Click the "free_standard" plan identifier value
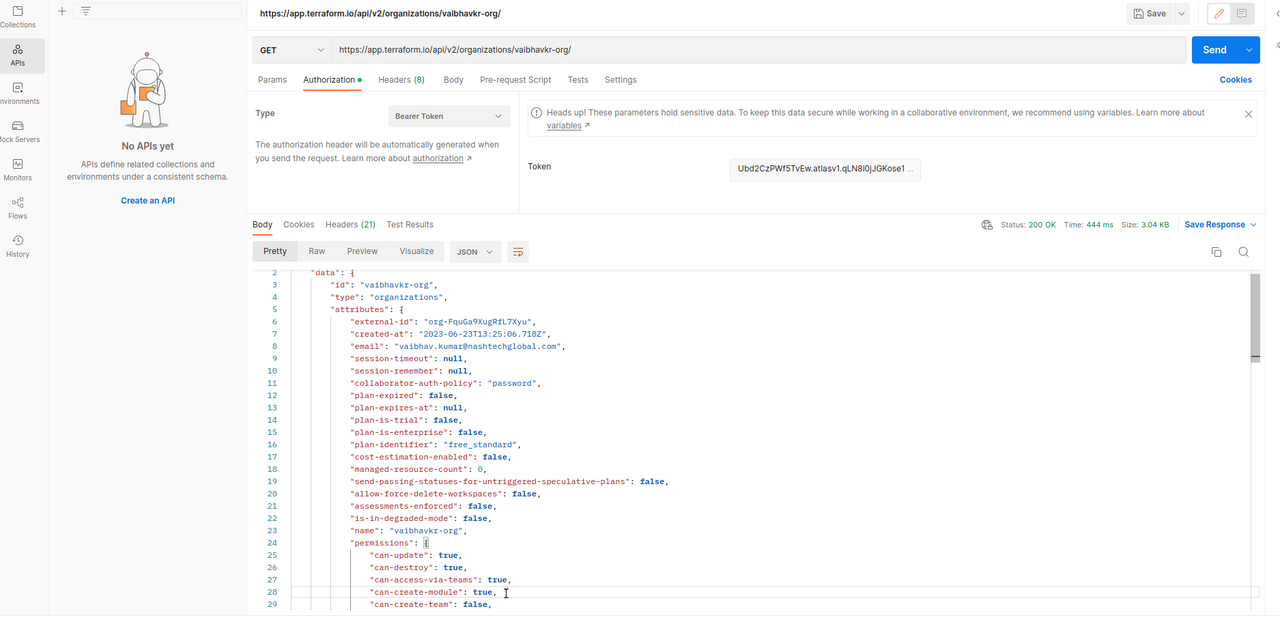Screen dimensions: 1280x618 coord(479,444)
